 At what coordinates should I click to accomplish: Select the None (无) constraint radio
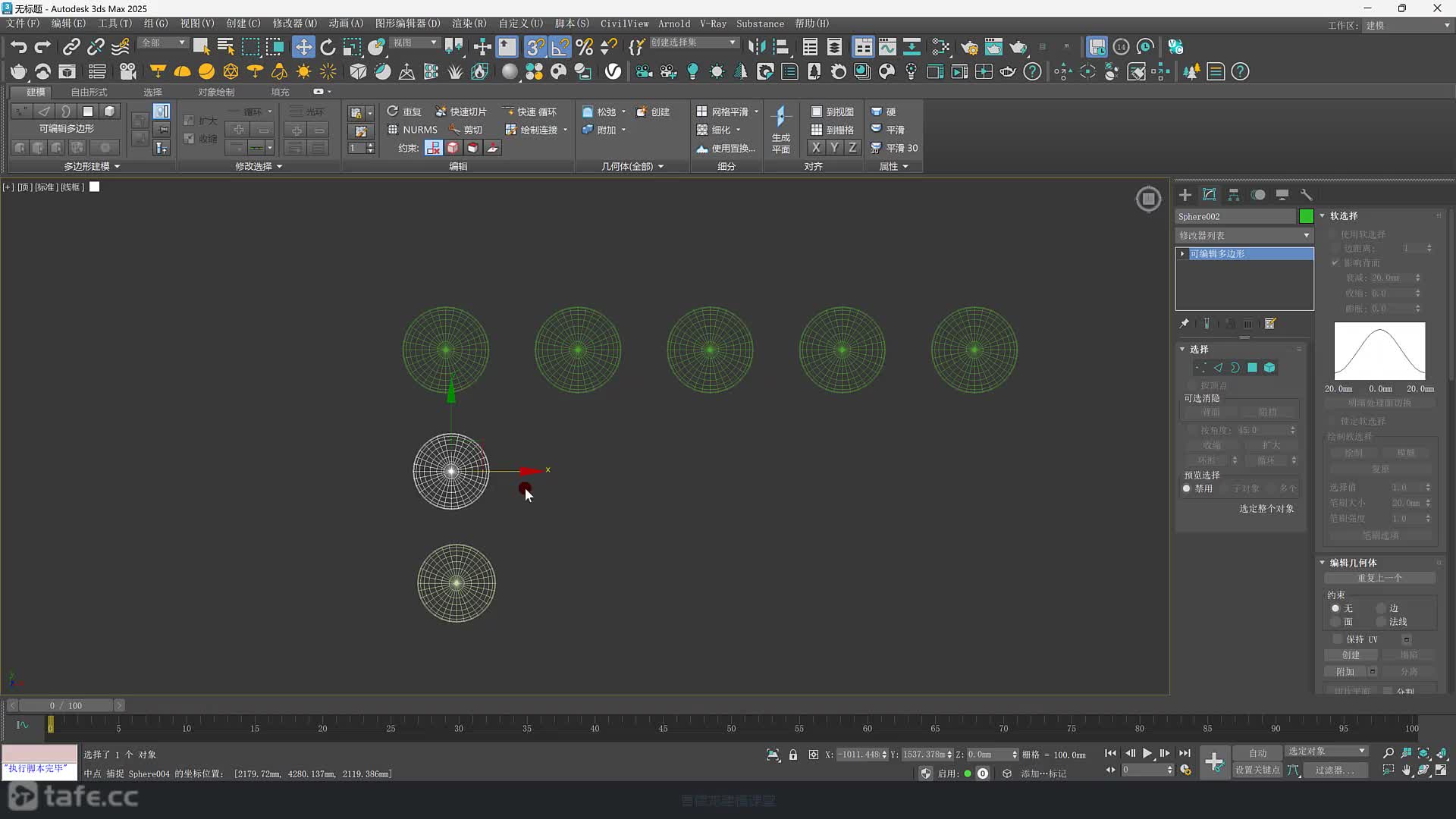(1335, 608)
